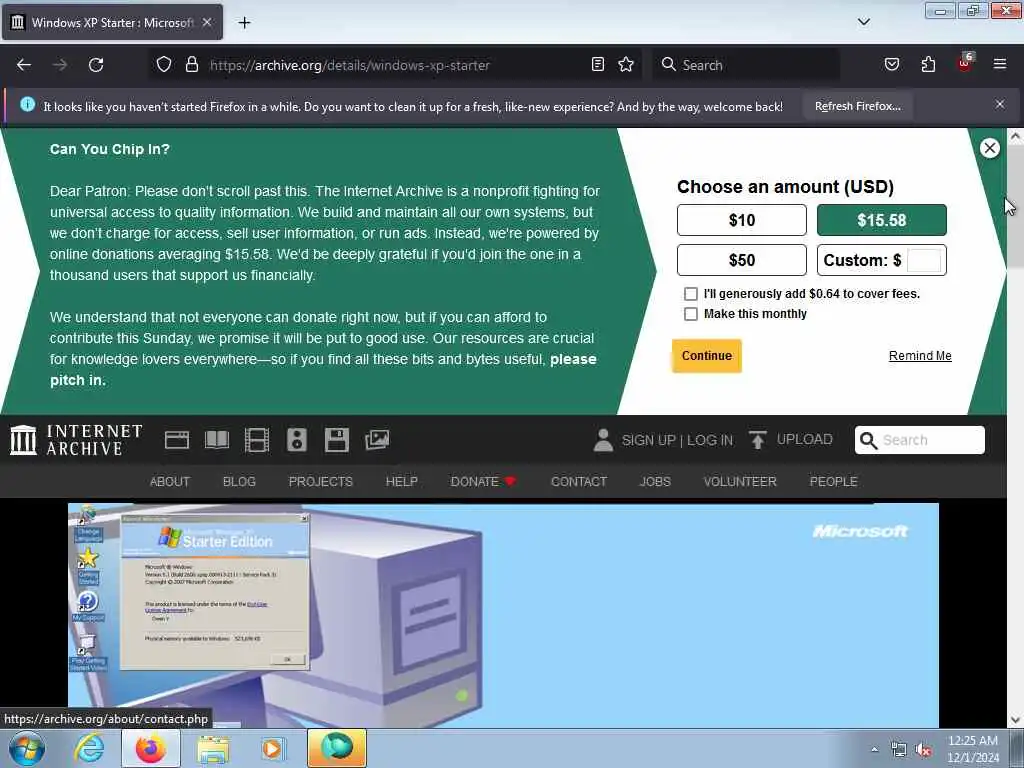Click the Internet Archive logo
The height and width of the screenshot is (768, 1024).
(x=76, y=440)
